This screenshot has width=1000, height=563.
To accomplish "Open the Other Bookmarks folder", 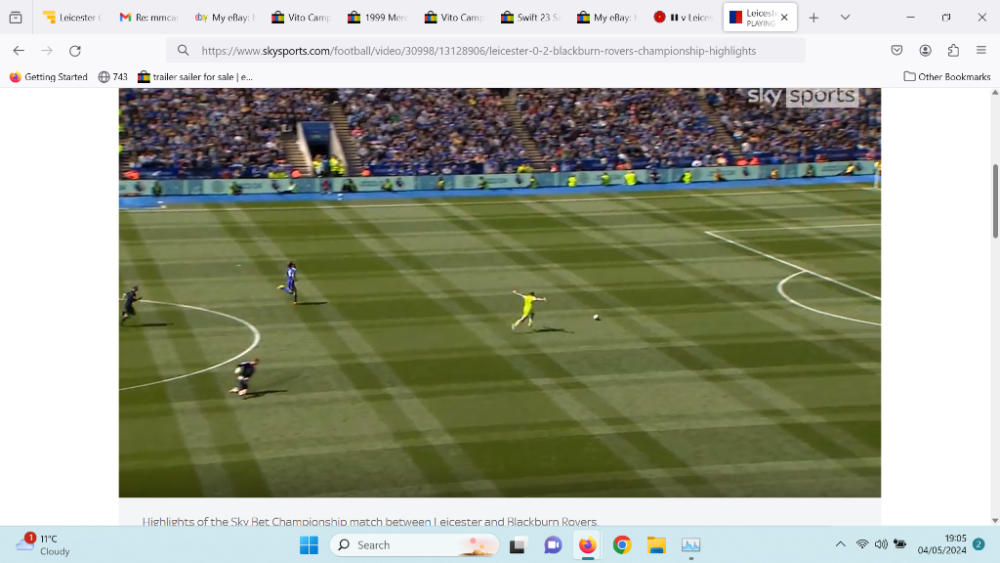I will (947, 76).
